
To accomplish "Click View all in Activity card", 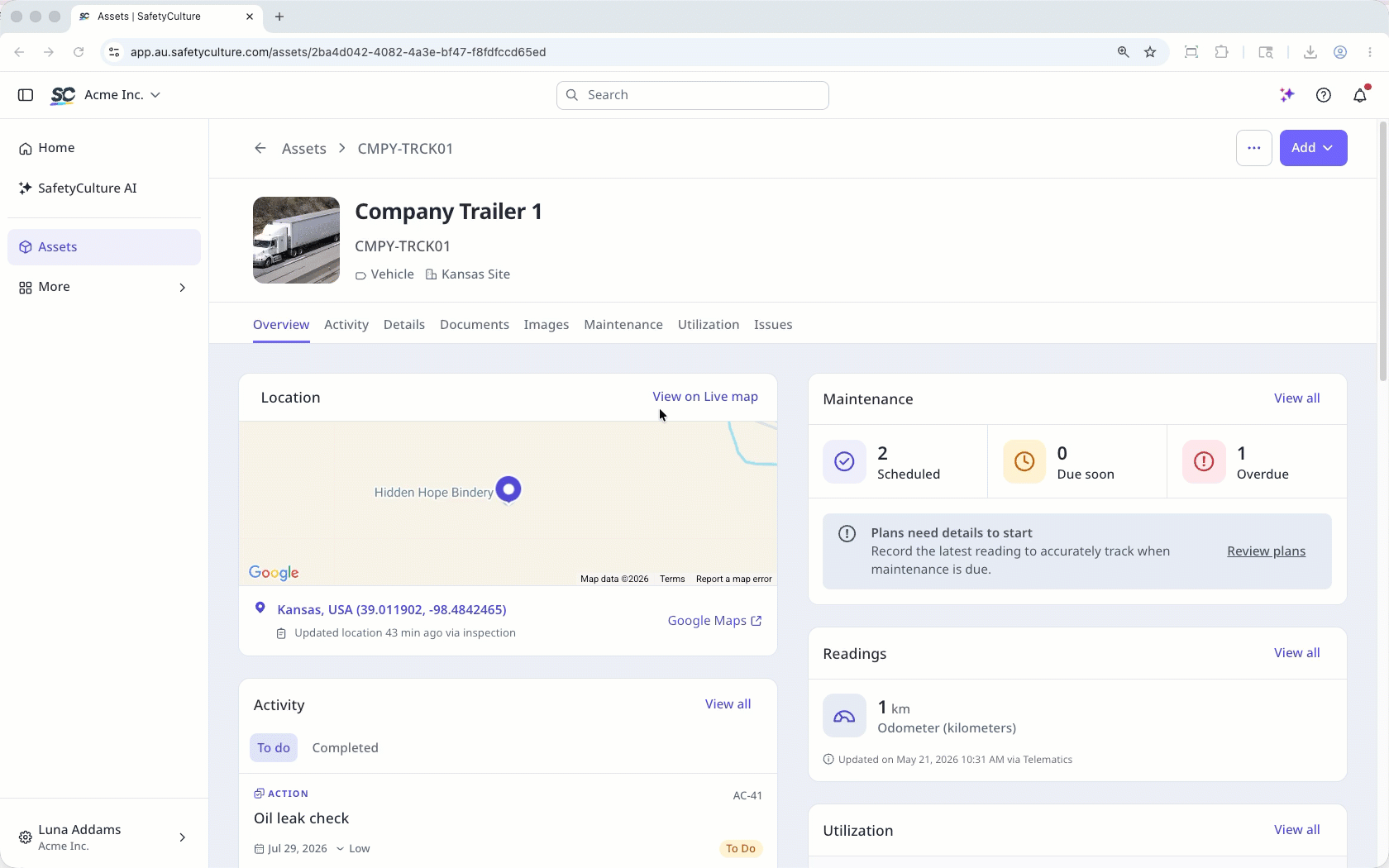I will pos(728,704).
